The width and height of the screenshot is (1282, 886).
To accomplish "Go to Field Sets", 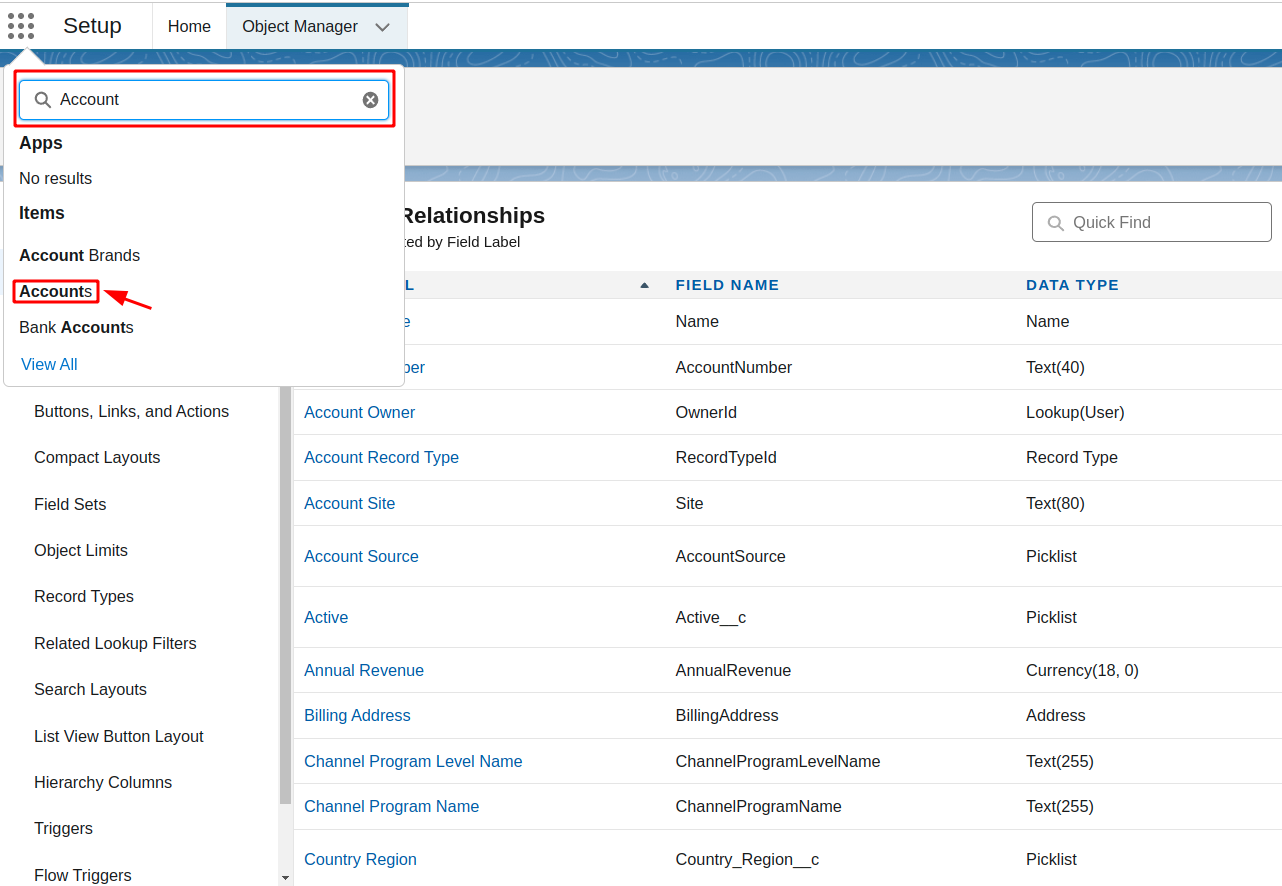I will [70, 504].
